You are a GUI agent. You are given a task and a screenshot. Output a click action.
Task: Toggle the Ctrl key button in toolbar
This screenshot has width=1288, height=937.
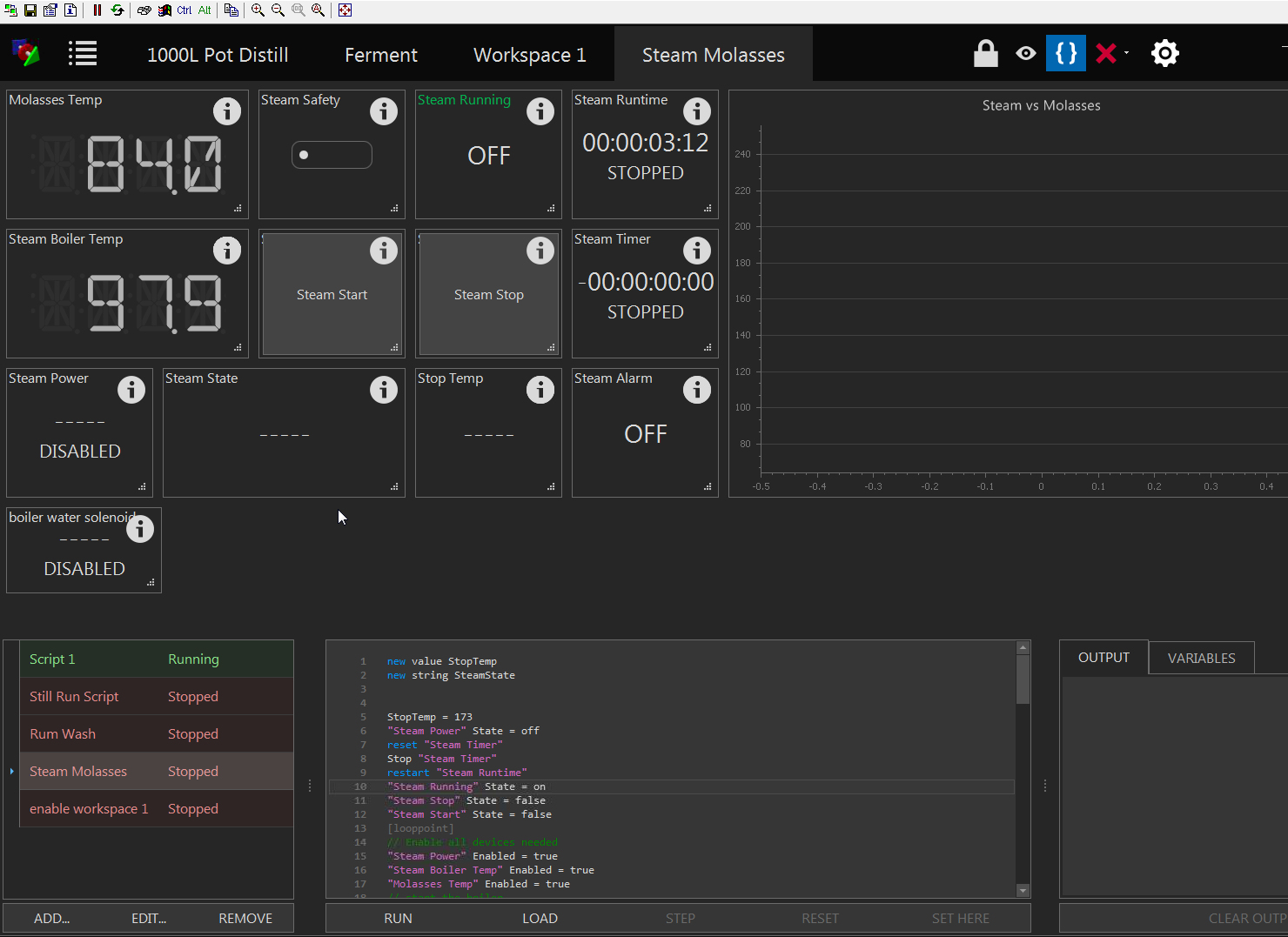tap(184, 10)
